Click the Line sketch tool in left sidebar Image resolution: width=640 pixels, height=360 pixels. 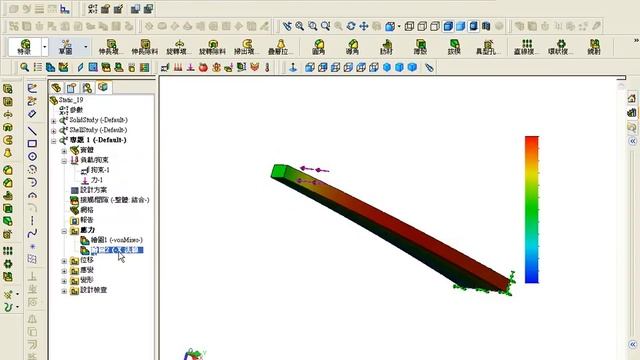(32, 131)
